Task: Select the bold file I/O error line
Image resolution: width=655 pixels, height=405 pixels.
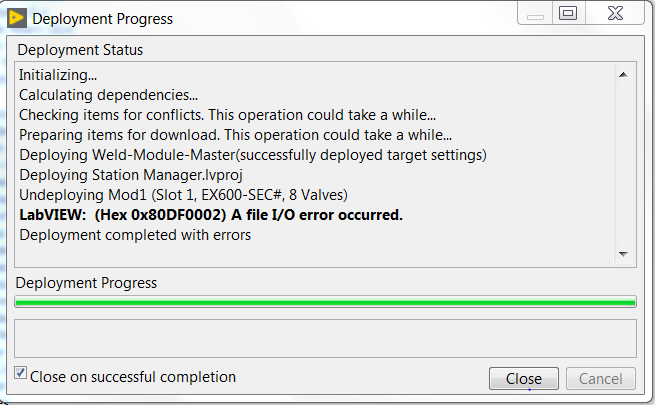Action: point(211,215)
